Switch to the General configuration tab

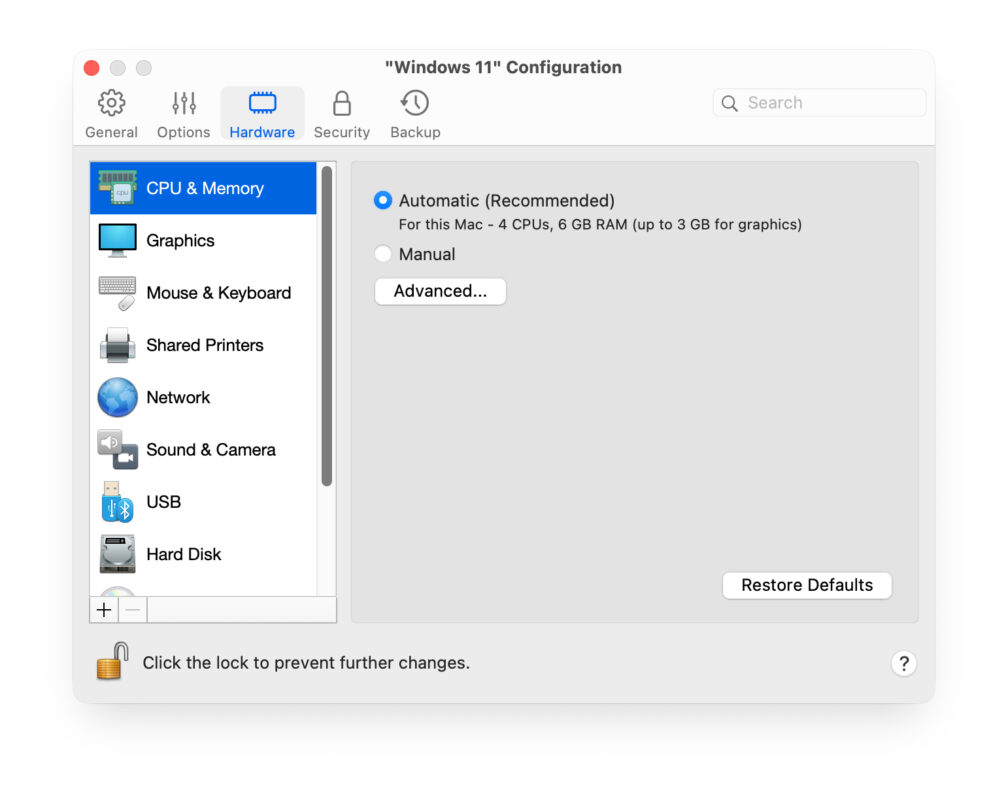[111, 112]
